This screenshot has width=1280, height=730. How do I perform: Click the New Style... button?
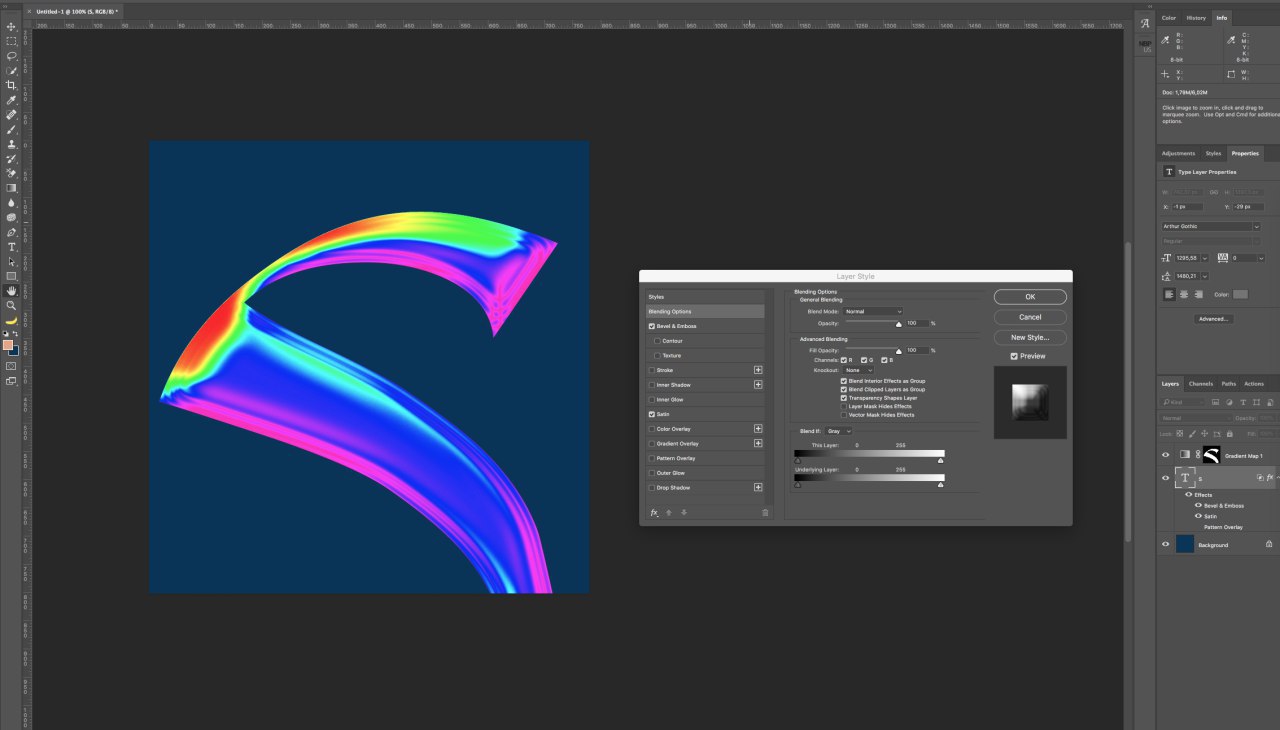[1030, 338]
